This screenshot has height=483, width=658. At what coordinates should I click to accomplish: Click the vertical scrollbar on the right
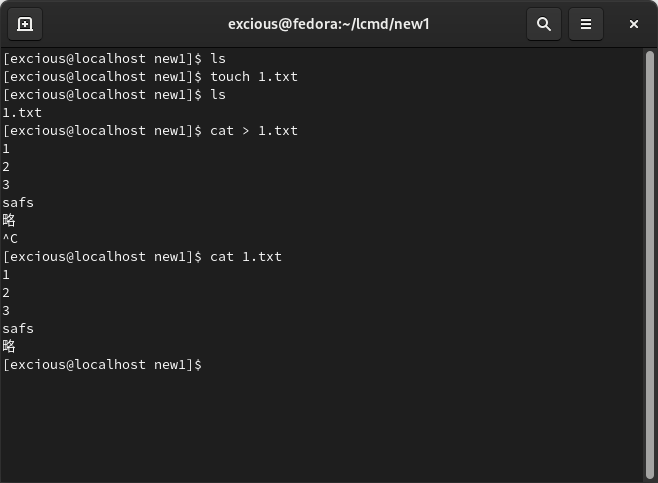(649, 265)
